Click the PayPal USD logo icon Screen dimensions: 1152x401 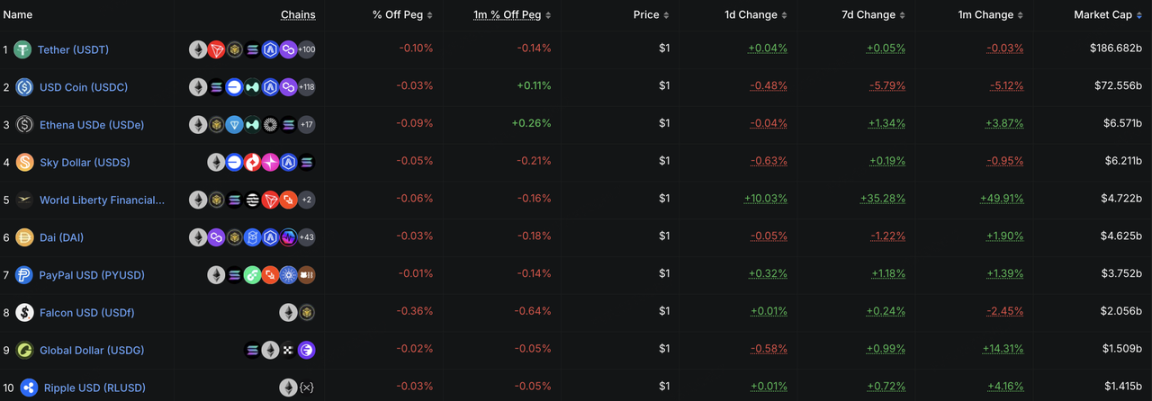click(x=24, y=275)
